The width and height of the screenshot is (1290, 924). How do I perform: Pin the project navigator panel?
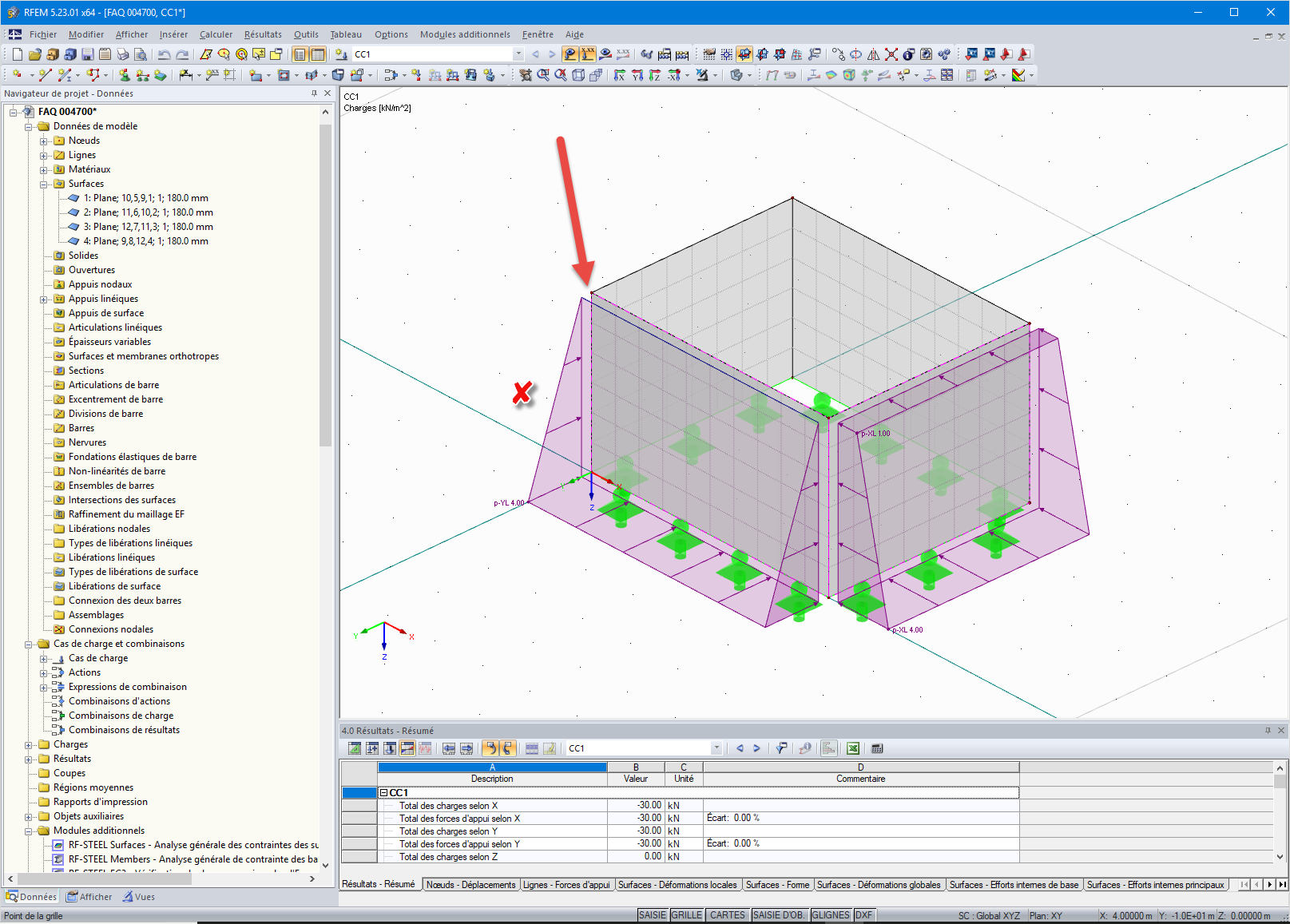click(x=314, y=93)
